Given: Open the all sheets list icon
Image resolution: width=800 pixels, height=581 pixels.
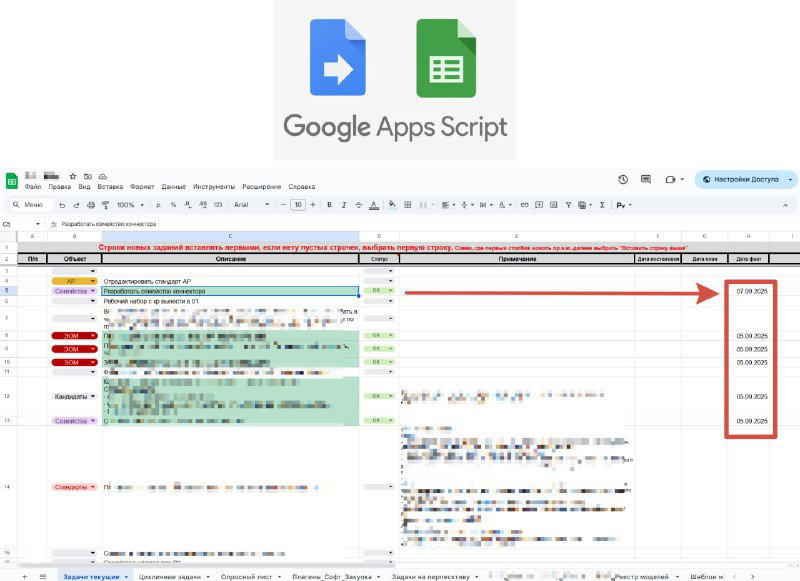Looking at the screenshot, I should (x=43, y=576).
